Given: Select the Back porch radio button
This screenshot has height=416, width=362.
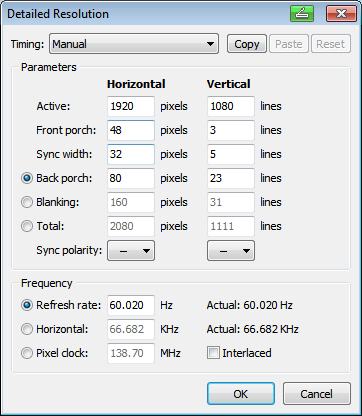Looking at the screenshot, I should tap(27, 178).
